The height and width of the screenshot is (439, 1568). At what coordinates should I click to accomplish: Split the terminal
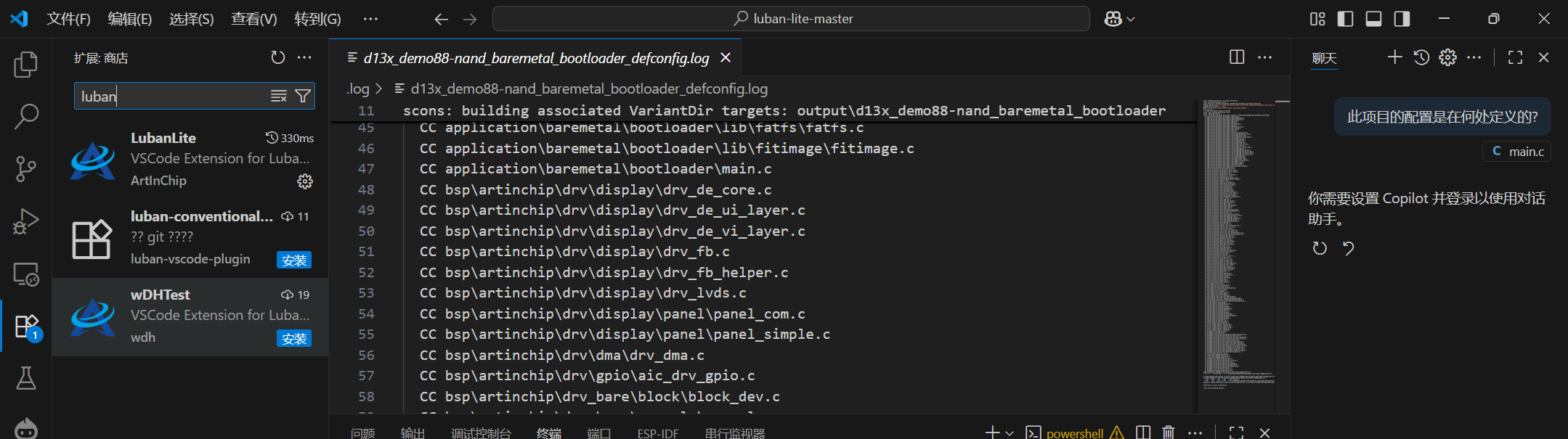(1143, 432)
